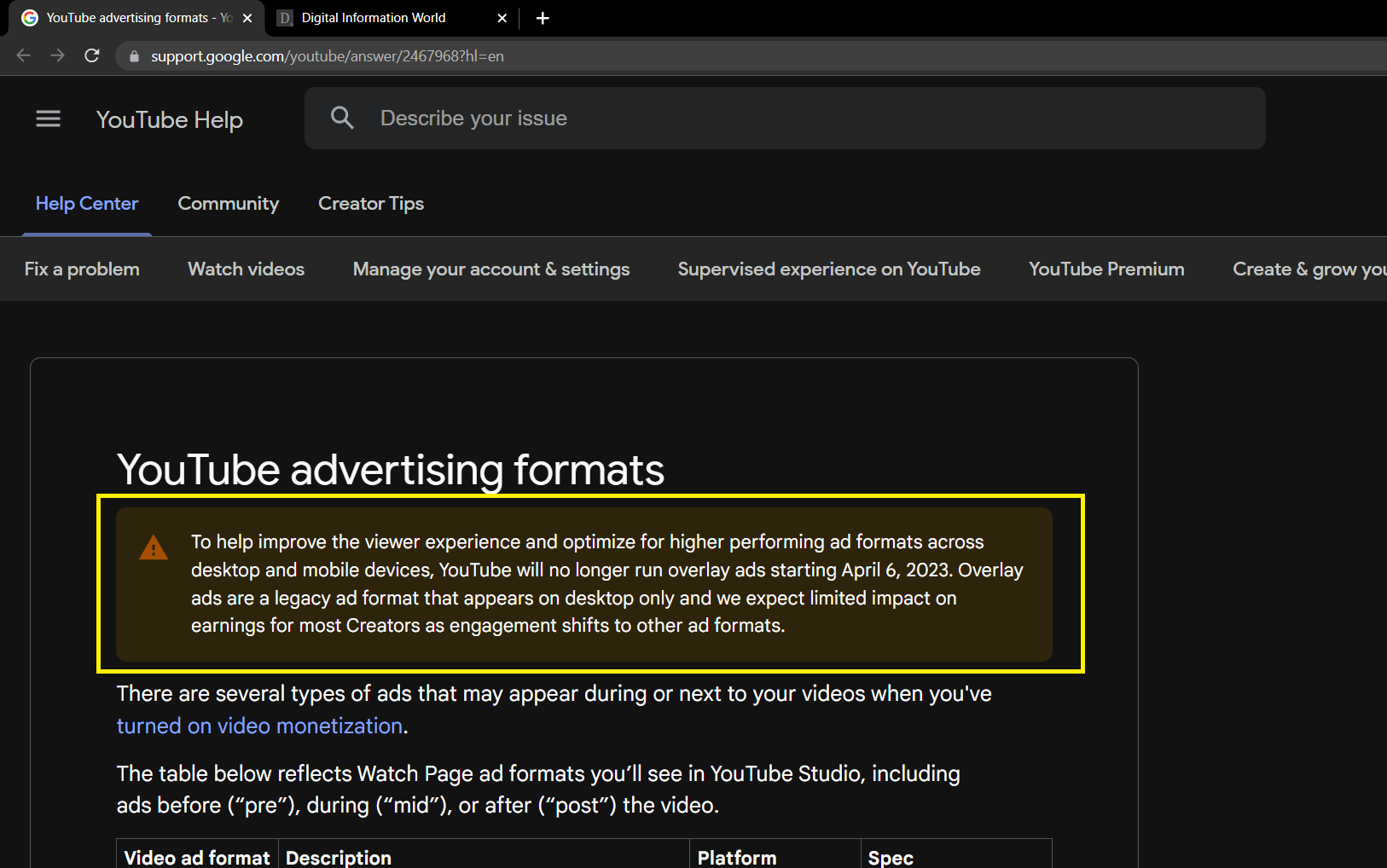
Task: Select the YouTube advertising formats browser tab
Action: (x=136, y=18)
